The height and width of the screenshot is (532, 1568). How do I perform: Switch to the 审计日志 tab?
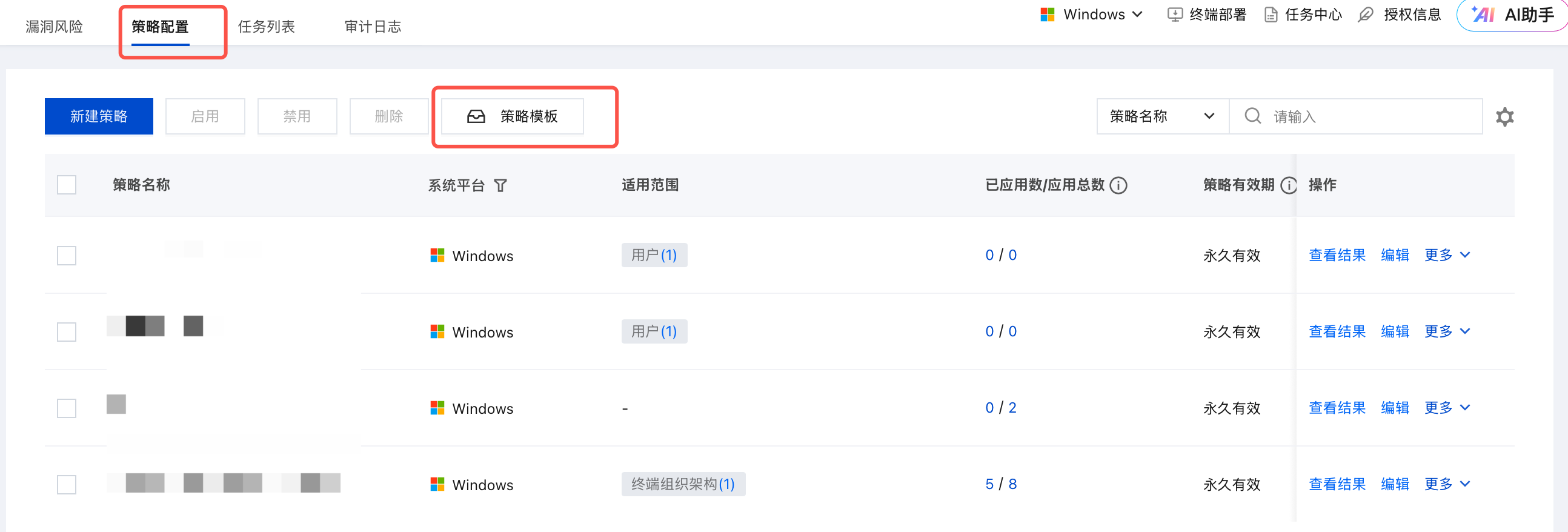tap(373, 27)
